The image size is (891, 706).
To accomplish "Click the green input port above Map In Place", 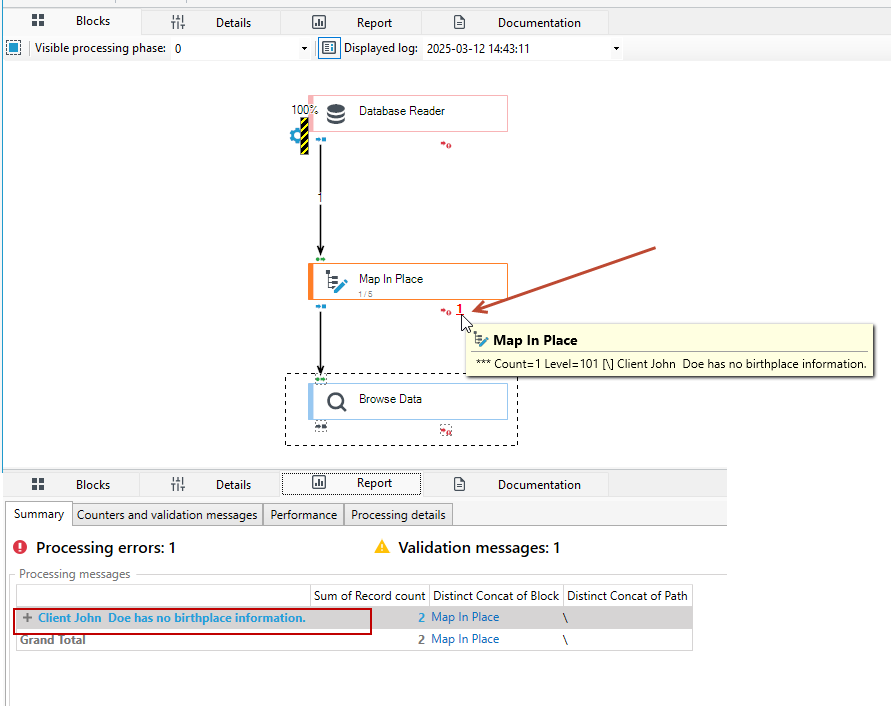I will [x=320, y=259].
